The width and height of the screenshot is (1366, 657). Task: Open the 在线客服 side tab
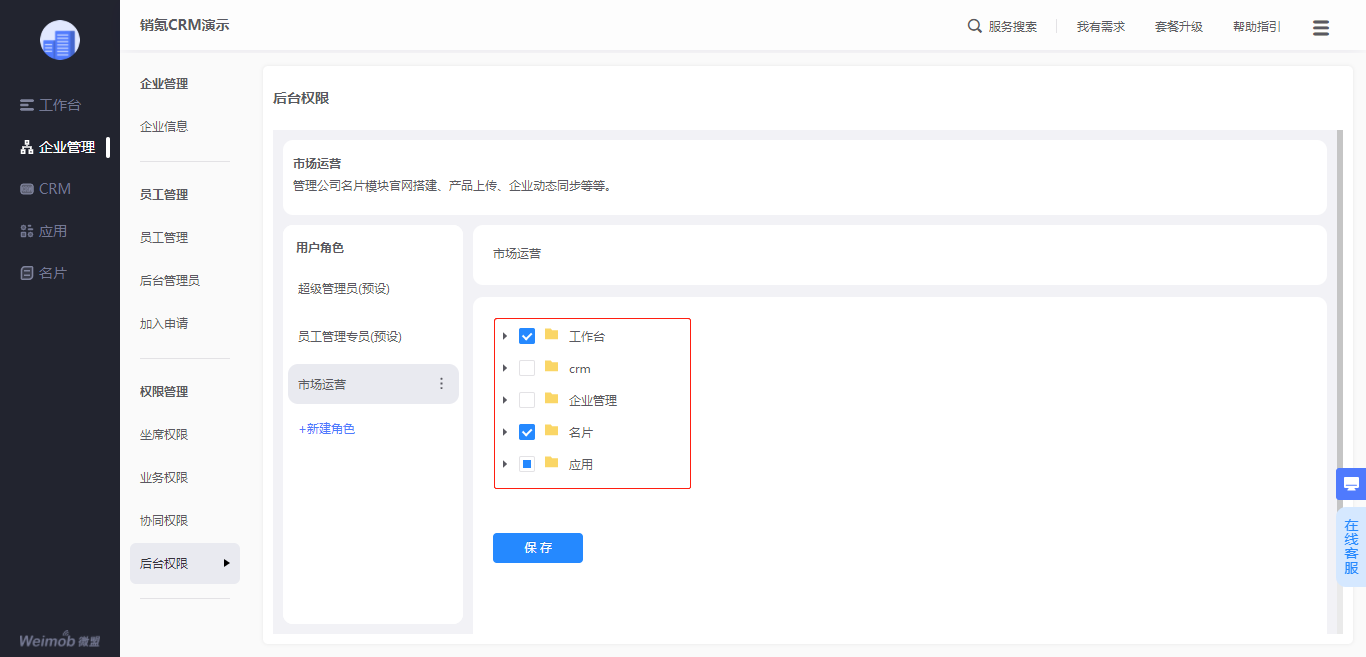[x=1351, y=546]
